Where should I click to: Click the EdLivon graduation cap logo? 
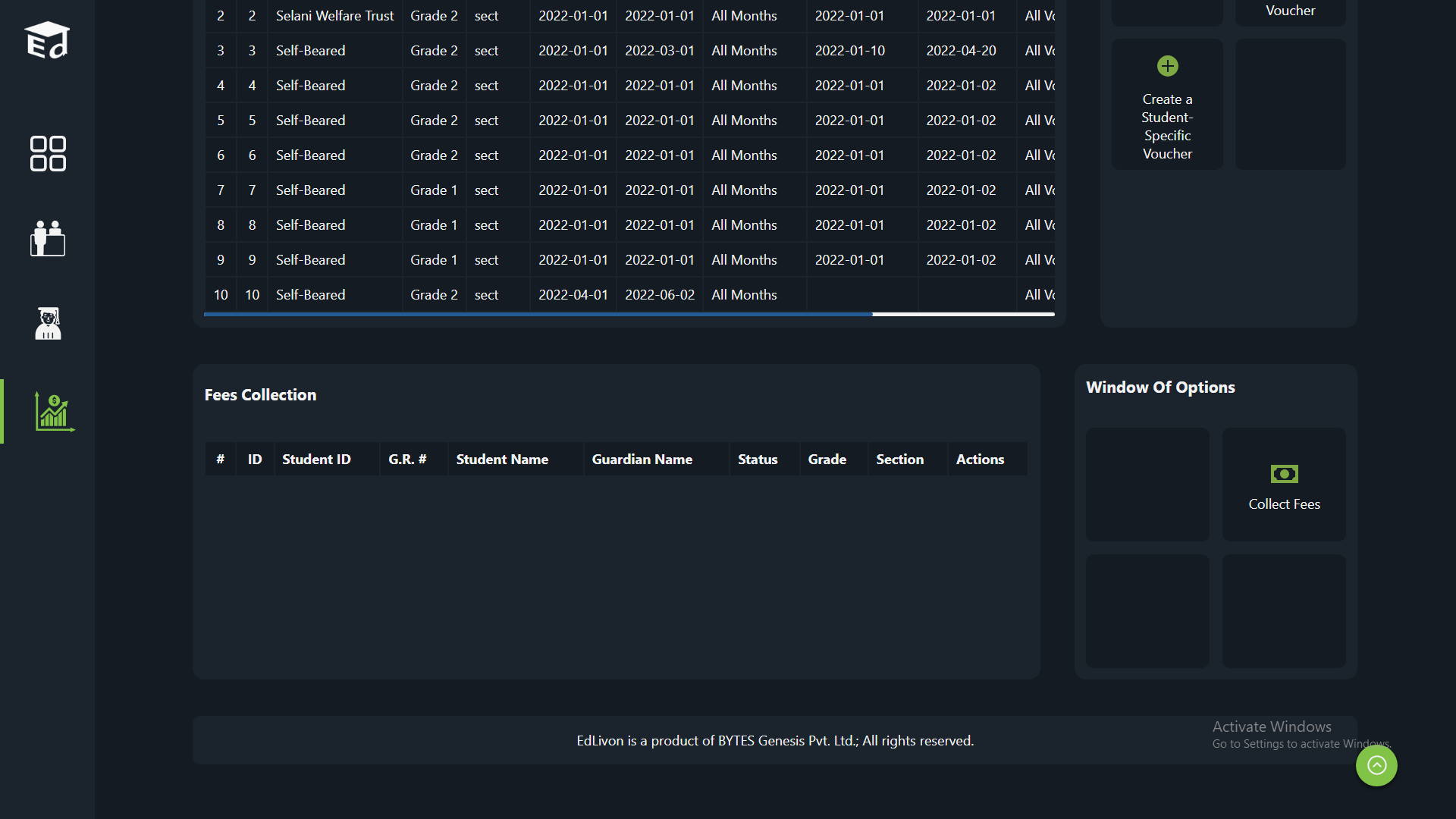point(47,40)
